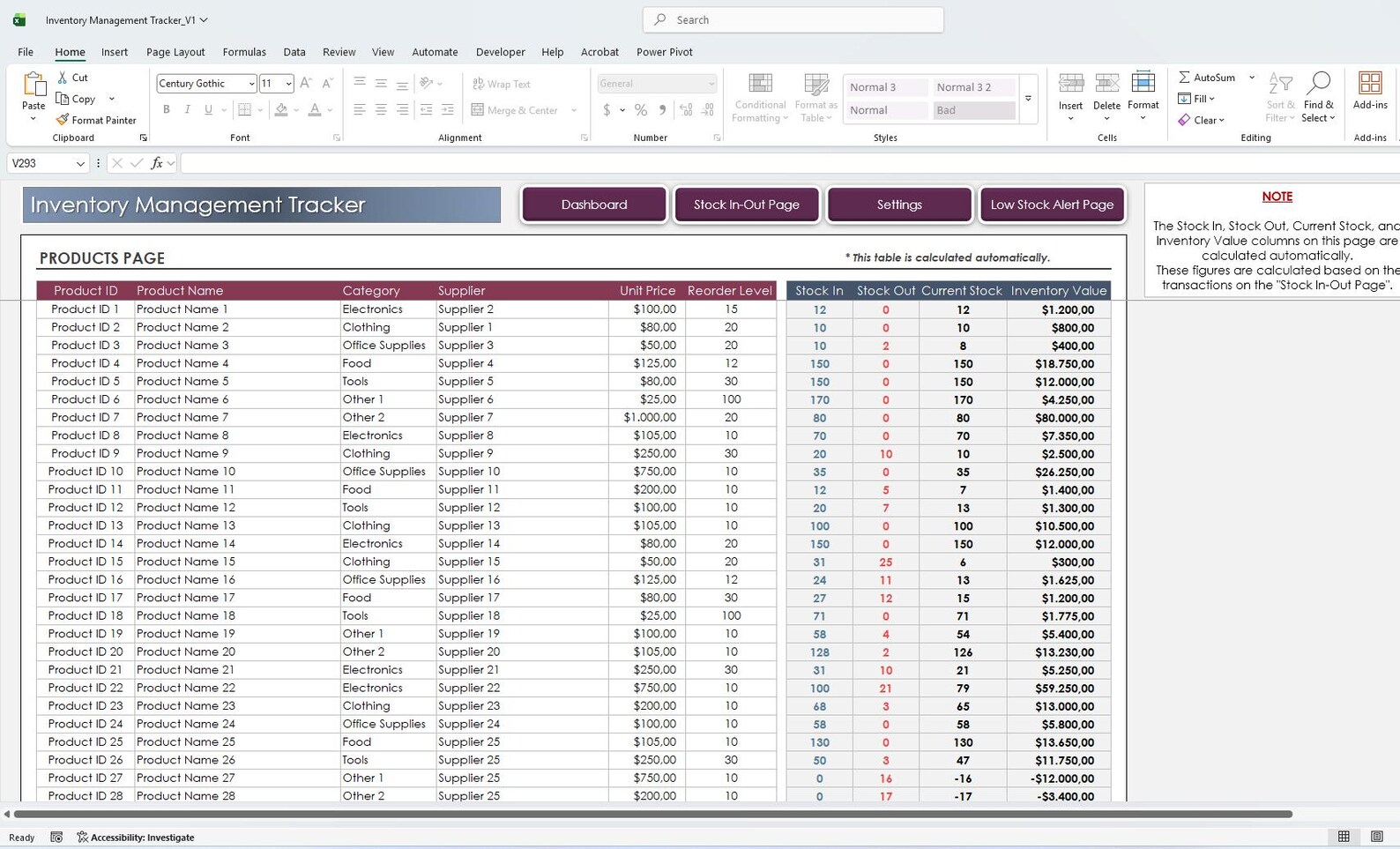Click the horizontal scrollbar
The width and height of the screenshot is (1400, 849).
tap(653, 814)
